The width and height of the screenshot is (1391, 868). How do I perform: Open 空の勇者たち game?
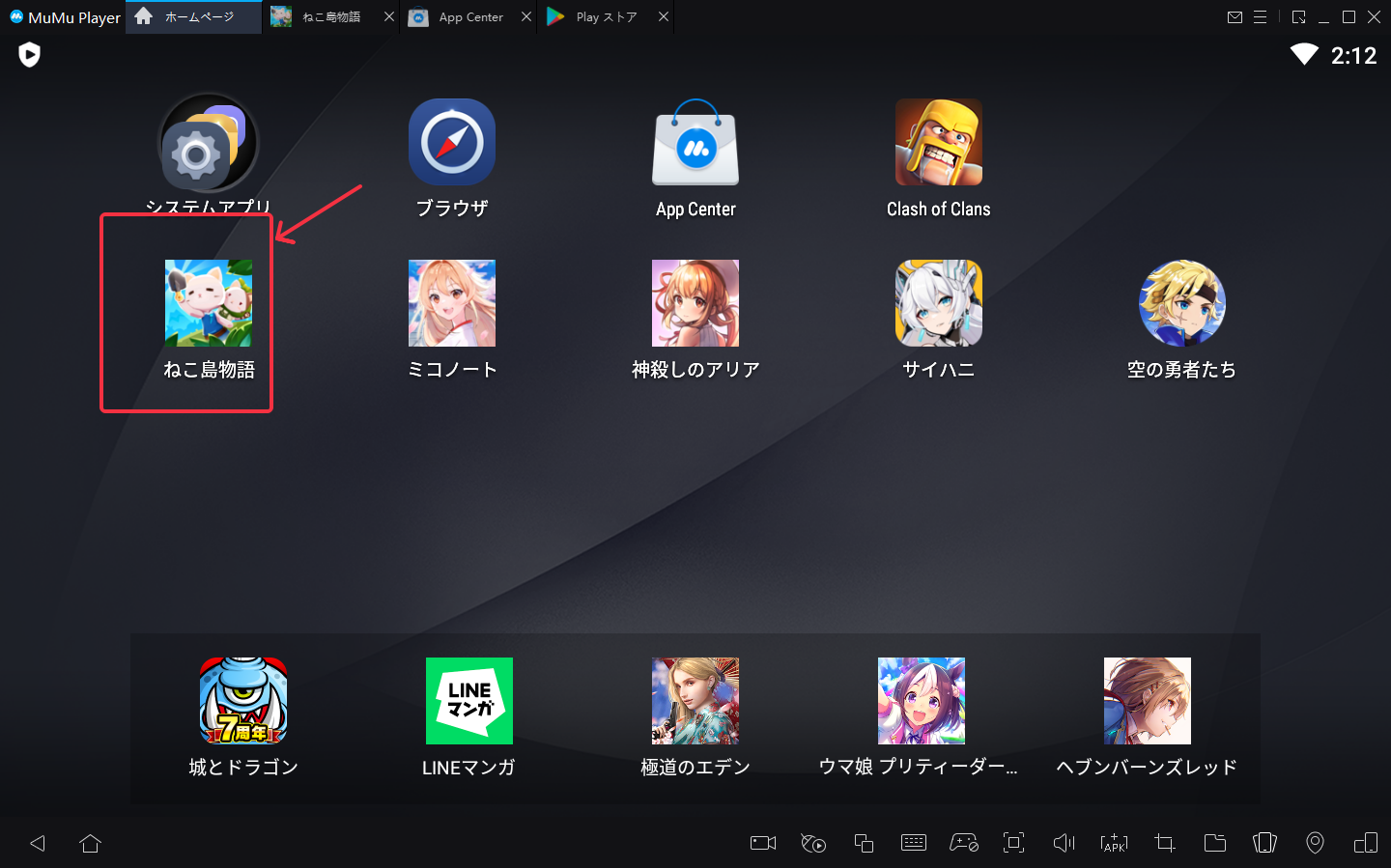(x=1182, y=303)
